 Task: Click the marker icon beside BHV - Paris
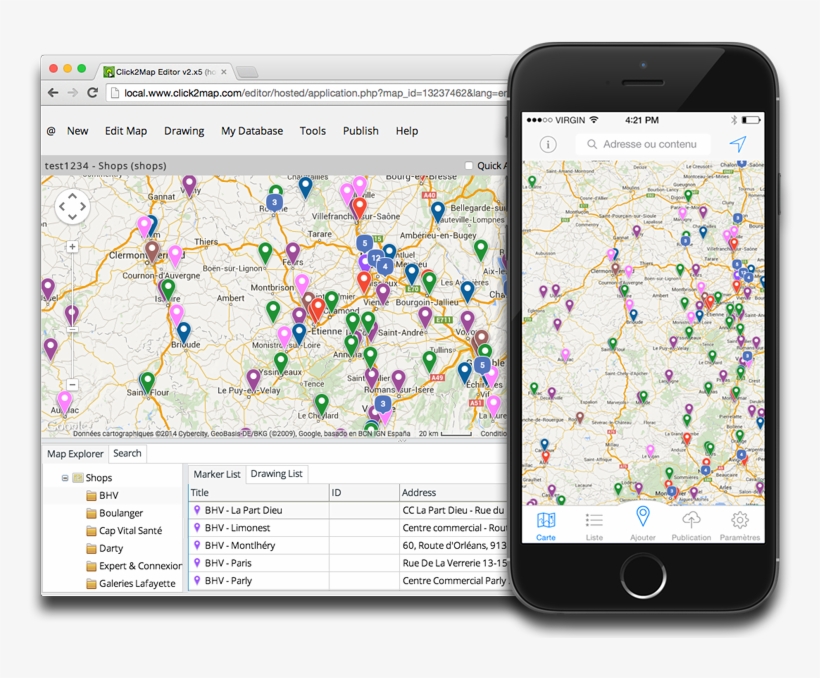197,563
